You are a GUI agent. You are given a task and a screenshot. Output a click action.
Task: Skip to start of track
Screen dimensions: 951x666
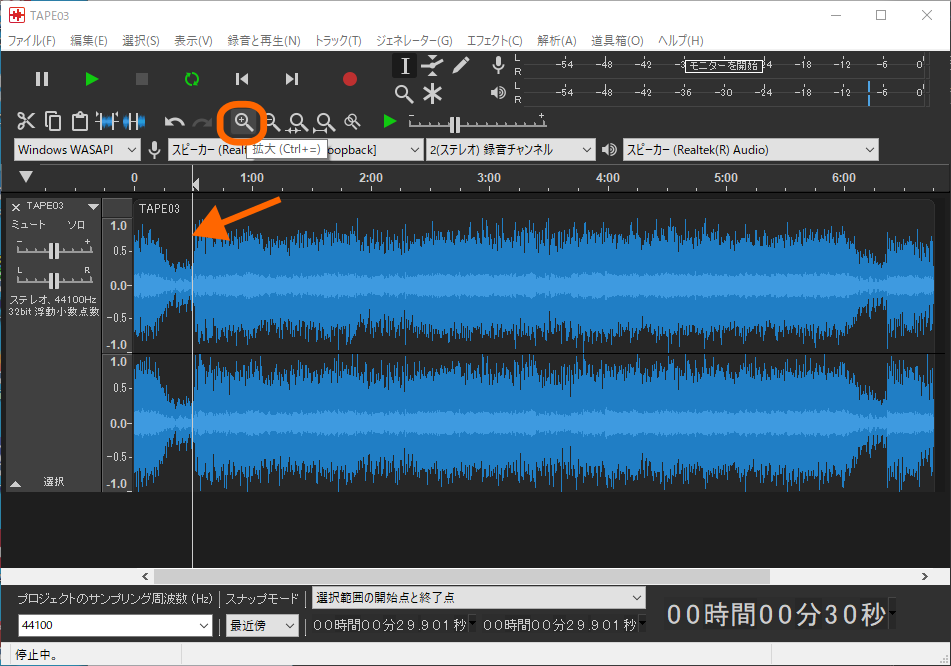(x=241, y=79)
